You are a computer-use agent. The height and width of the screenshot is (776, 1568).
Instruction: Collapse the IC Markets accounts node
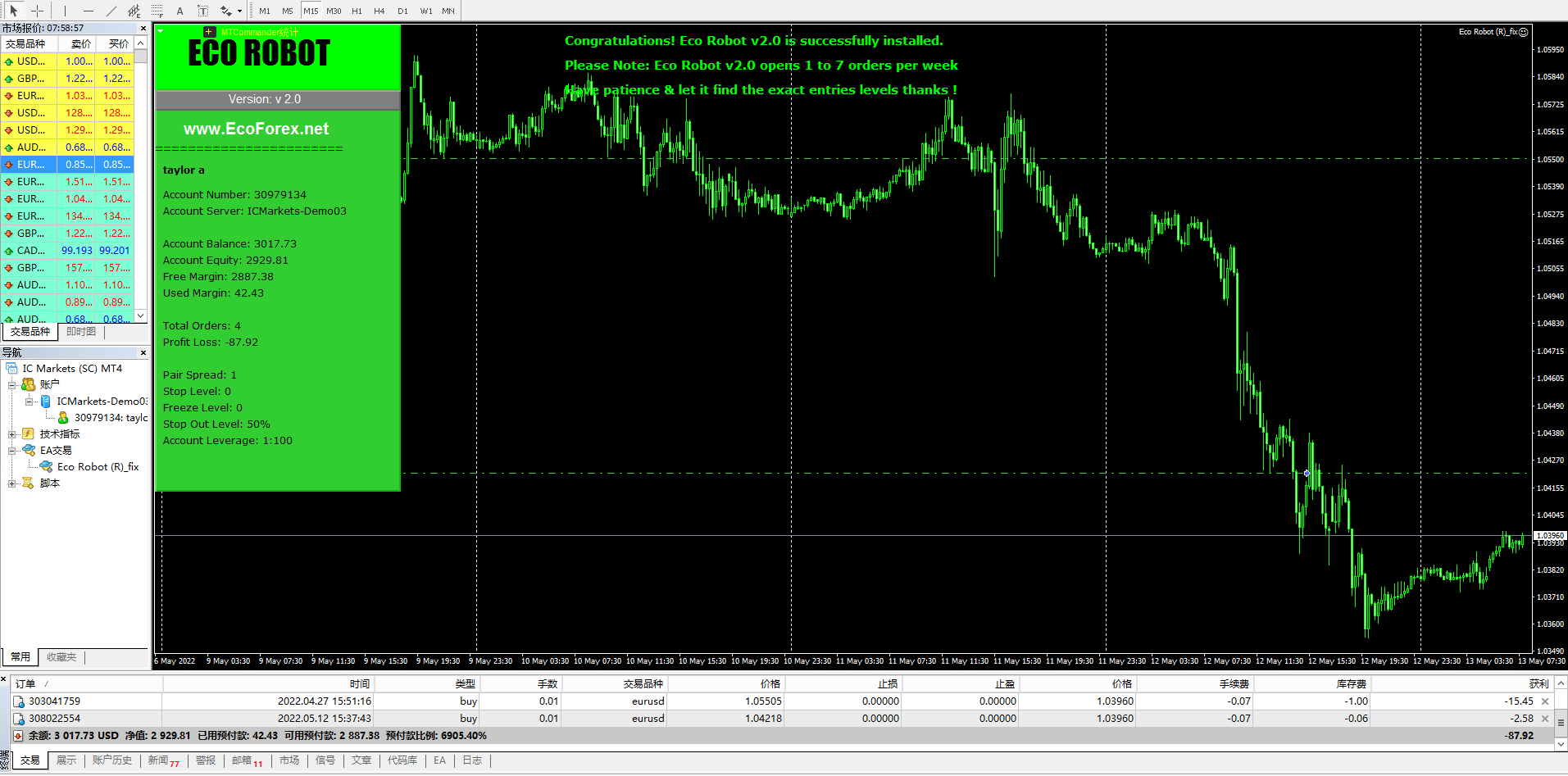tap(12, 384)
